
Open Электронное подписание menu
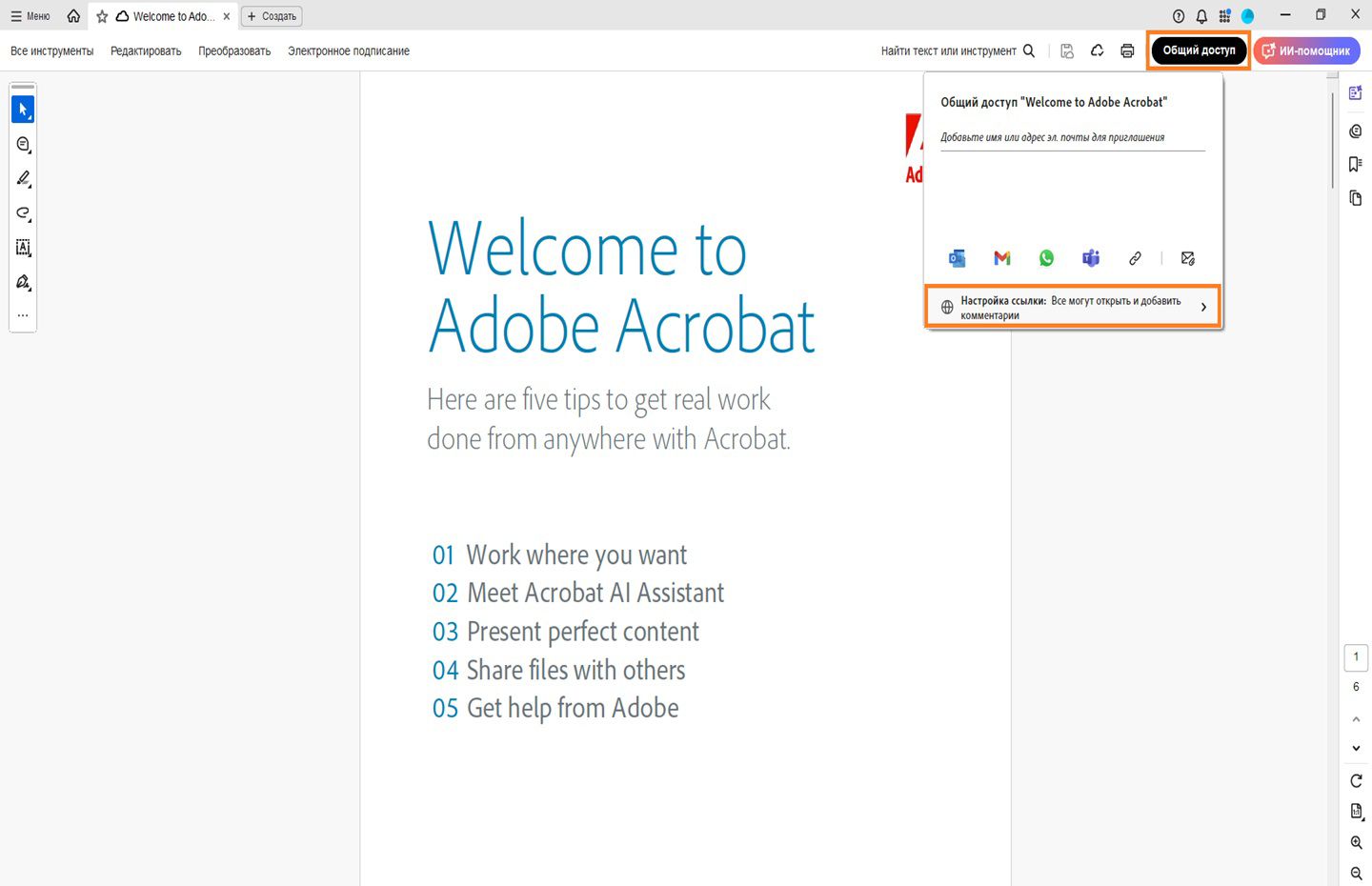(x=349, y=51)
